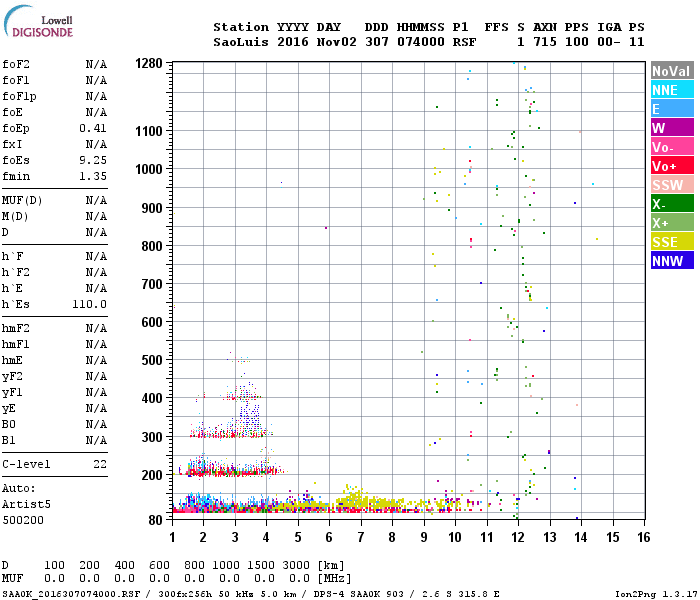Choose the X- dark green legend swatch
Screen dimensions: 700x600
point(672,204)
